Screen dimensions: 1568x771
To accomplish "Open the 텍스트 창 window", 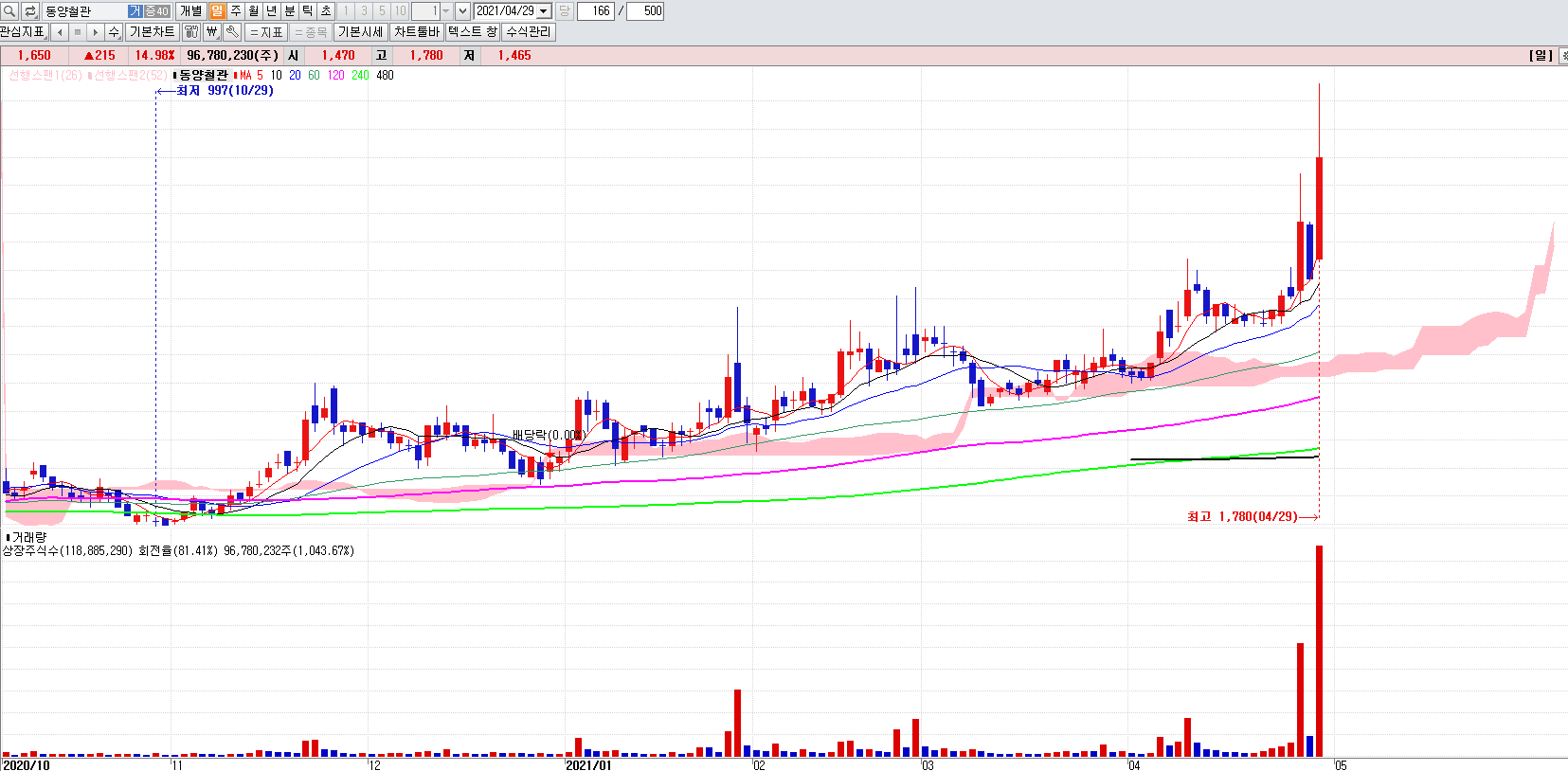I will (x=473, y=32).
